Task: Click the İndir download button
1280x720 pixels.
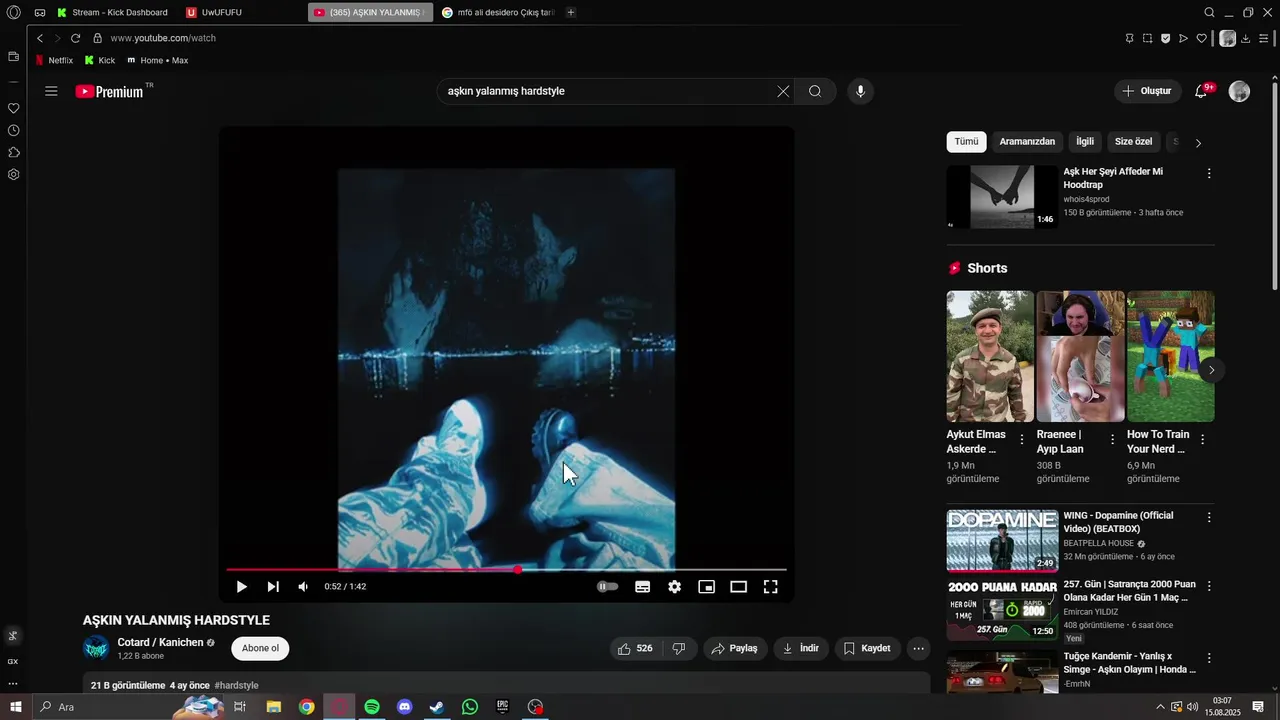Action: (x=801, y=649)
